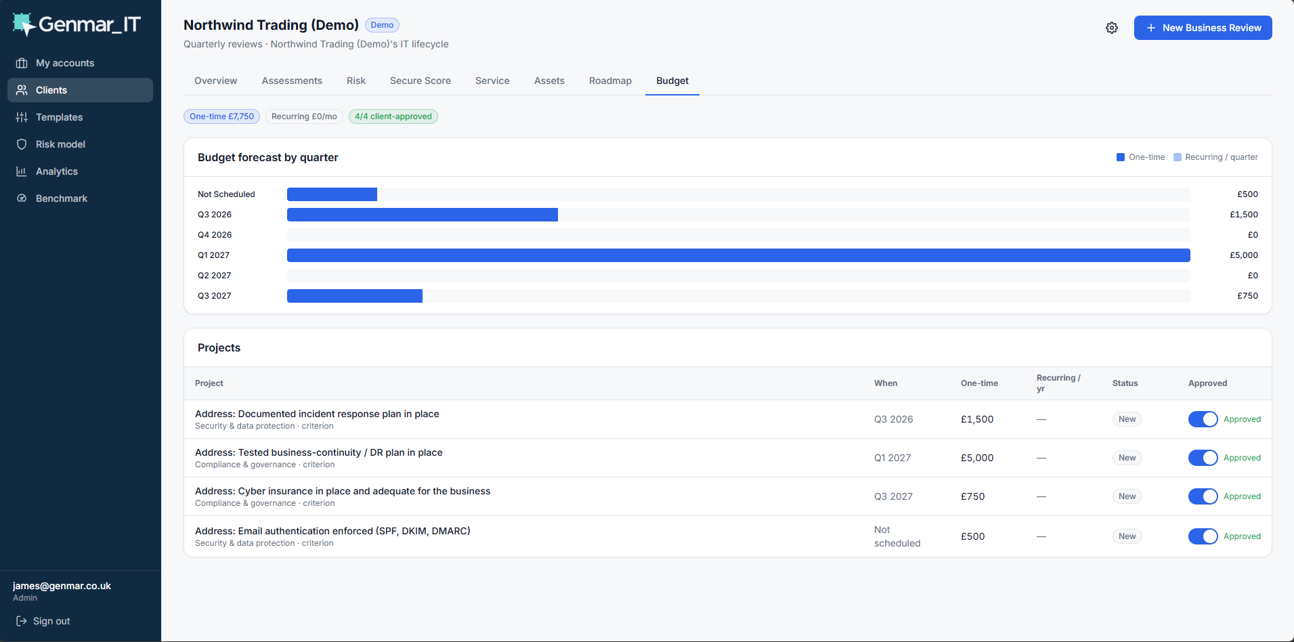Click the Clients people icon

pos(21,90)
